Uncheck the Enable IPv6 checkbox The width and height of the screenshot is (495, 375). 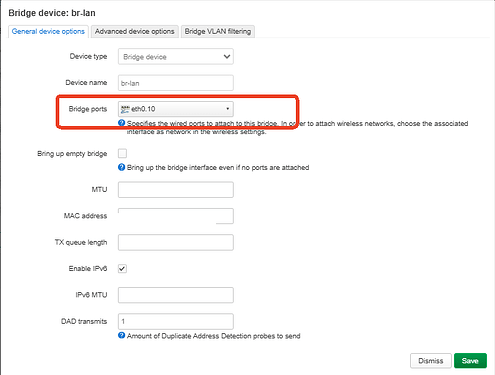pos(122,269)
